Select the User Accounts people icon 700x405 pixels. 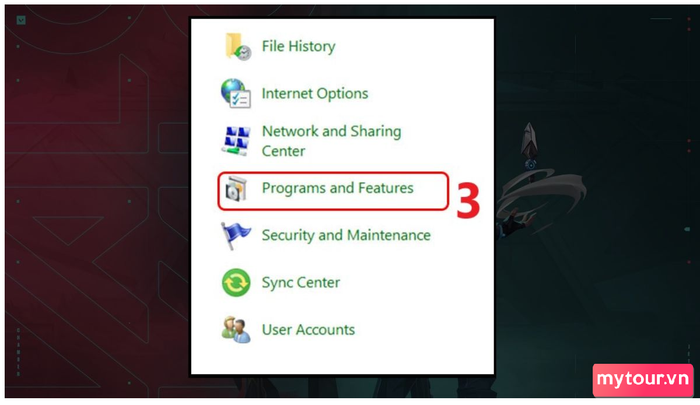[236, 330]
